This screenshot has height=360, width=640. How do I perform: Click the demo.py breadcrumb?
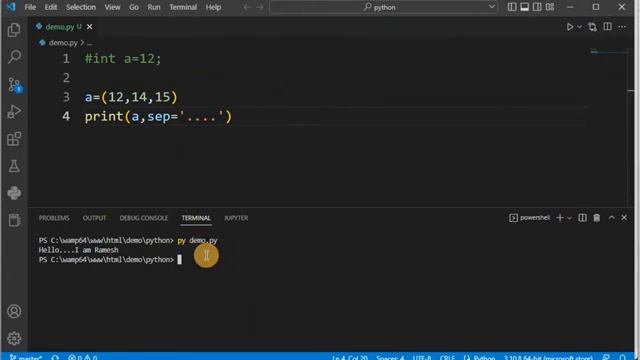(x=63, y=43)
